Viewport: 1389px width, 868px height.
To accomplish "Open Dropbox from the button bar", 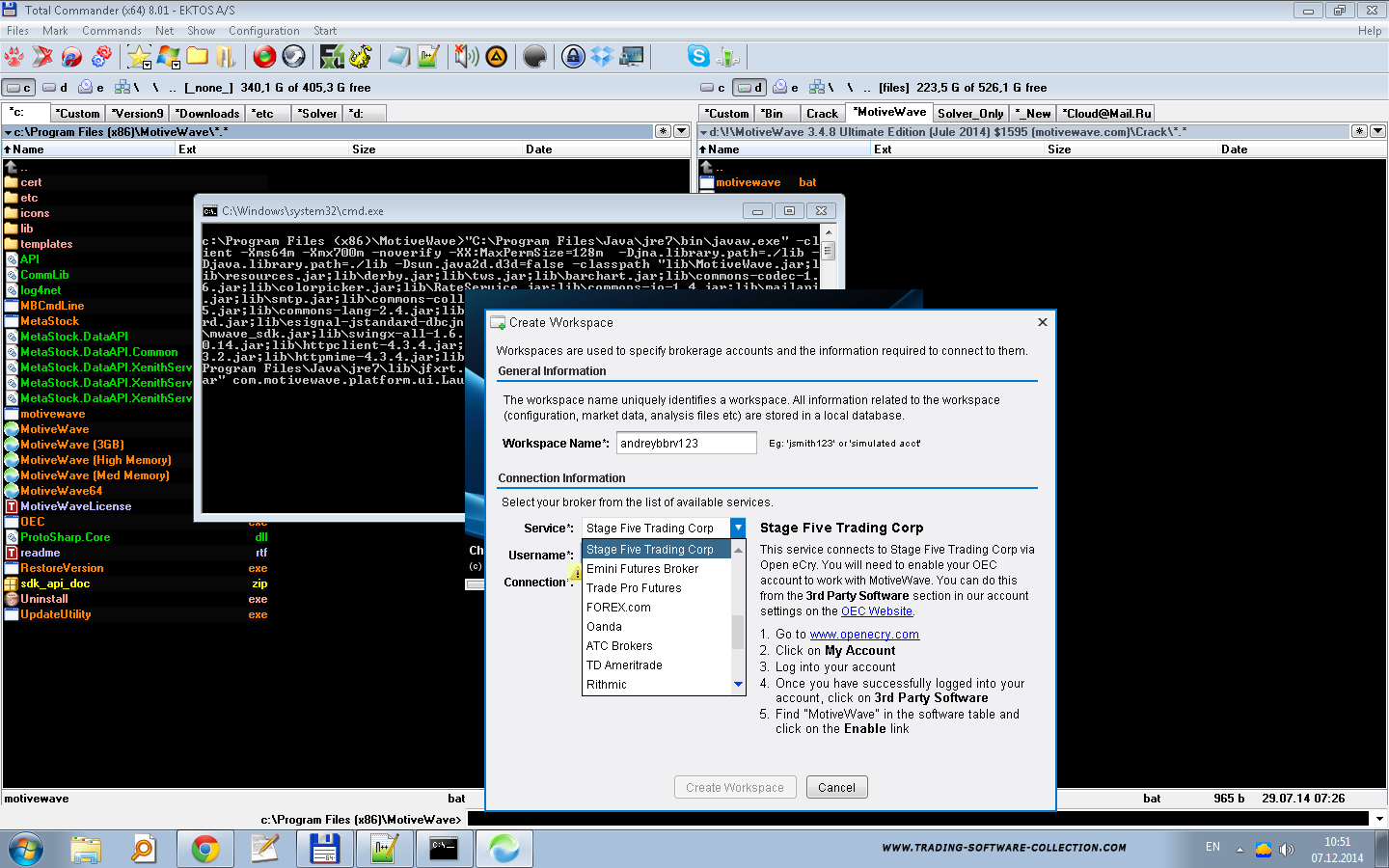I will [602, 57].
